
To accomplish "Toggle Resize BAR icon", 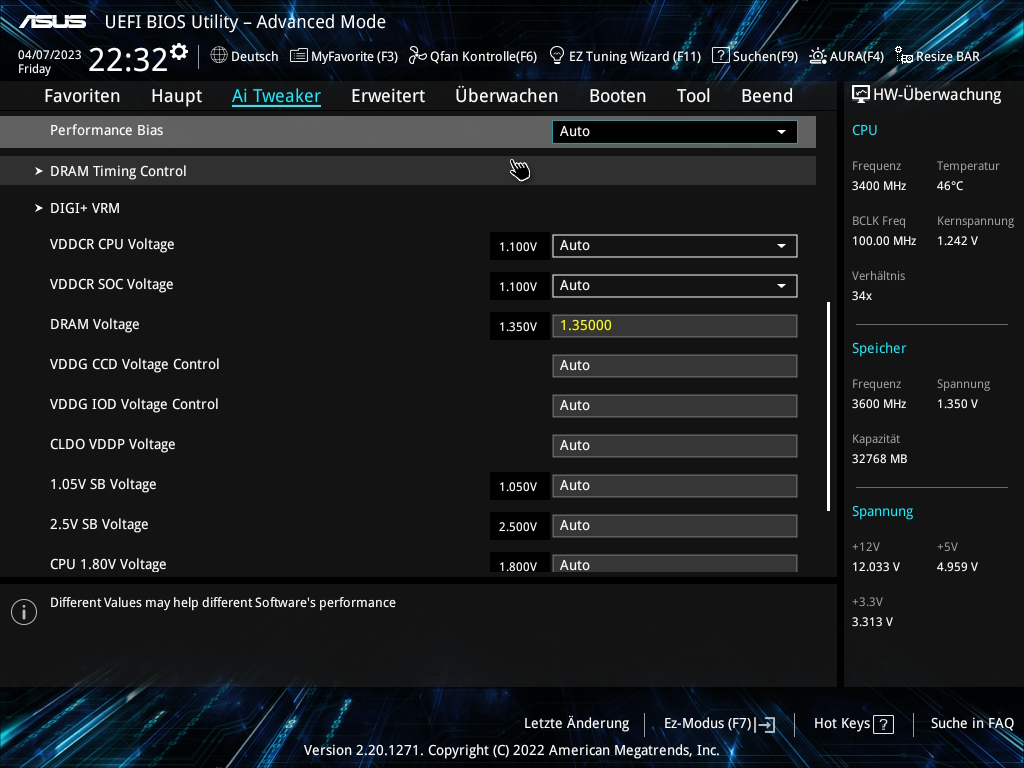I will click(x=904, y=56).
